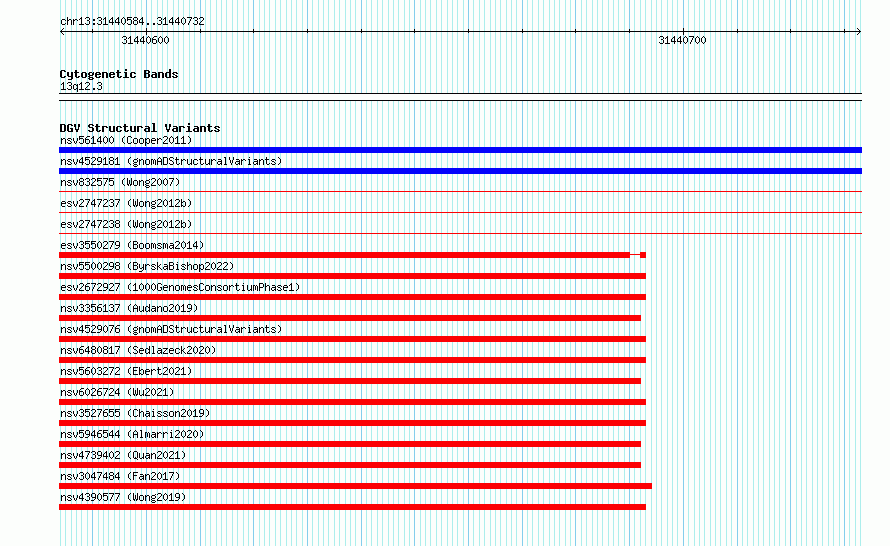Click nsv4529076 (gnomADStructuralVariants) label
The image size is (890, 546).
[x=171, y=329]
